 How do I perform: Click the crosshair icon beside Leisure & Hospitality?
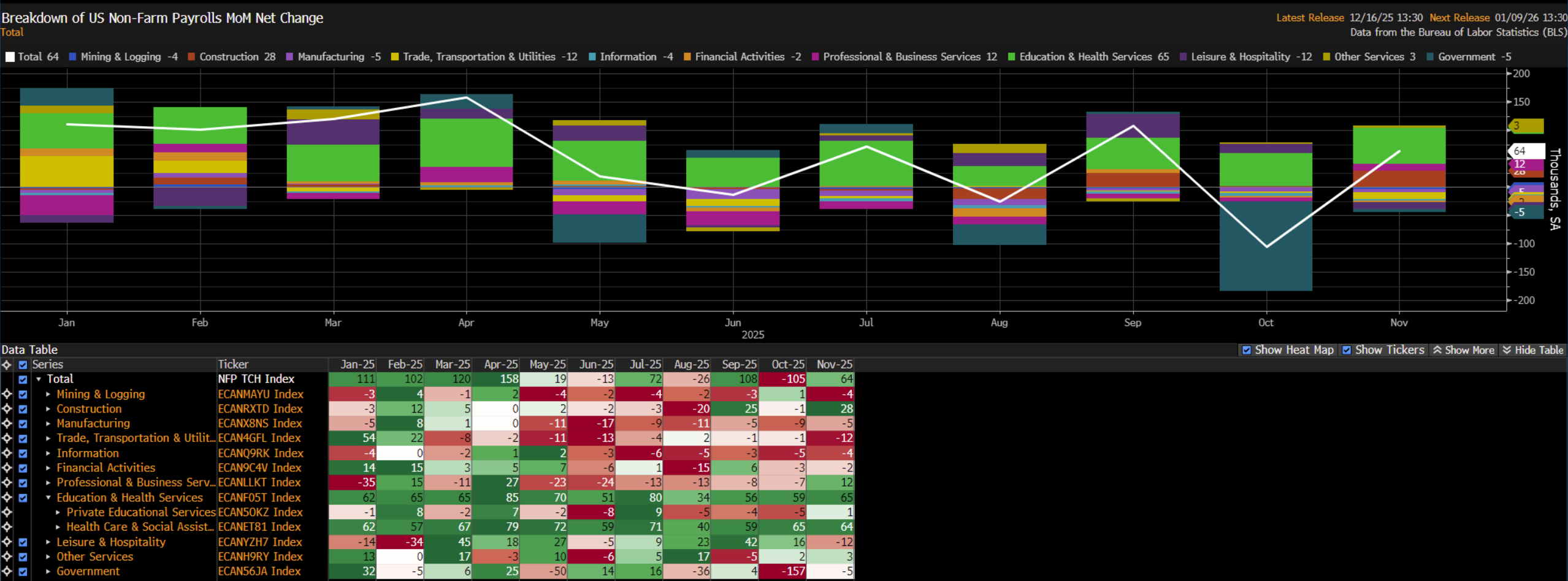7,542
